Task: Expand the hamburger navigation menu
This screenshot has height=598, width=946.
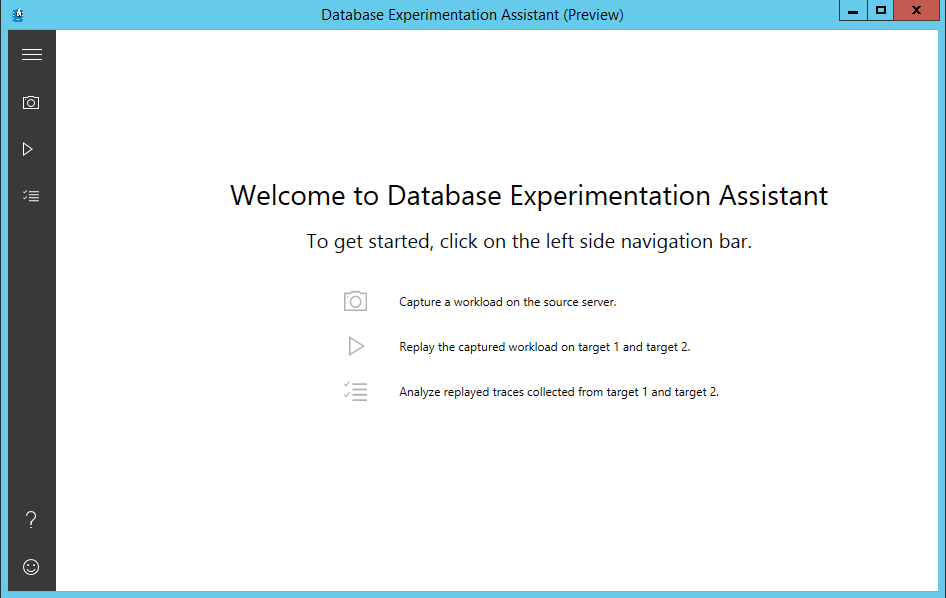Action: (x=32, y=55)
